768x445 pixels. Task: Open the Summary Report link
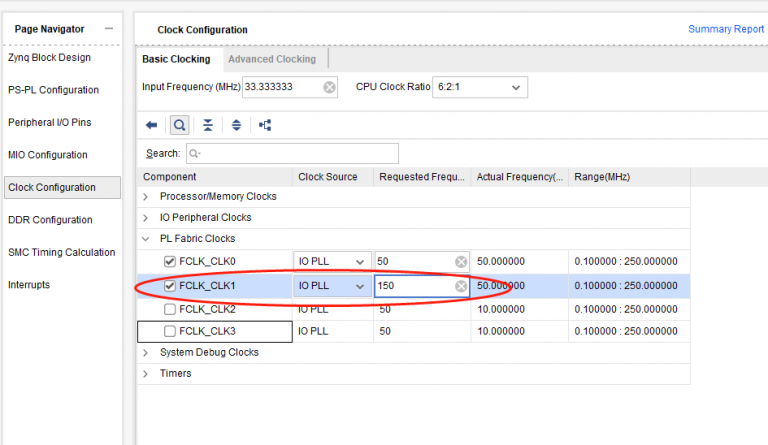(x=725, y=29)
